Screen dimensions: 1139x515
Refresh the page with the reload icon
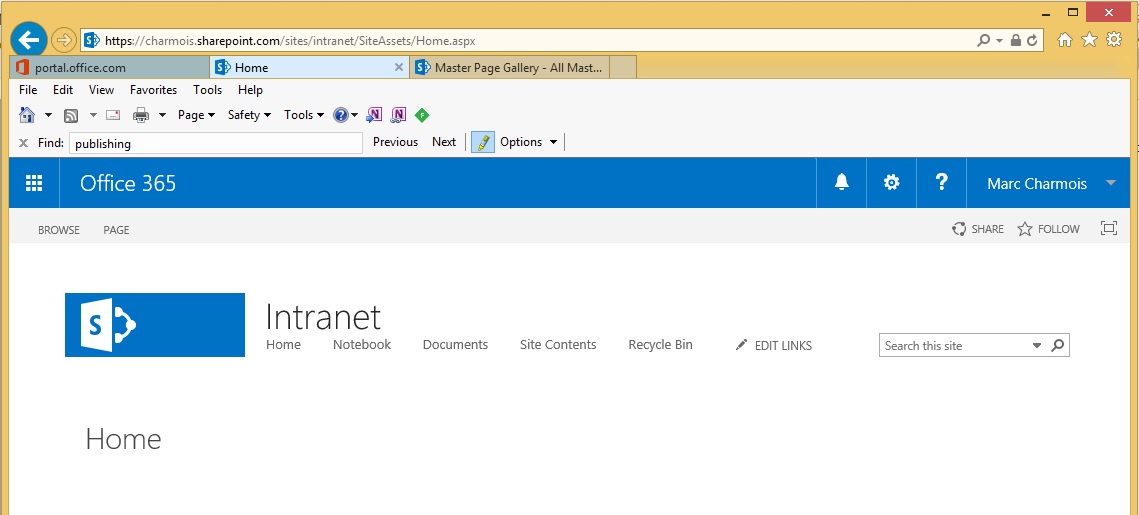[x=1031, y=41]
